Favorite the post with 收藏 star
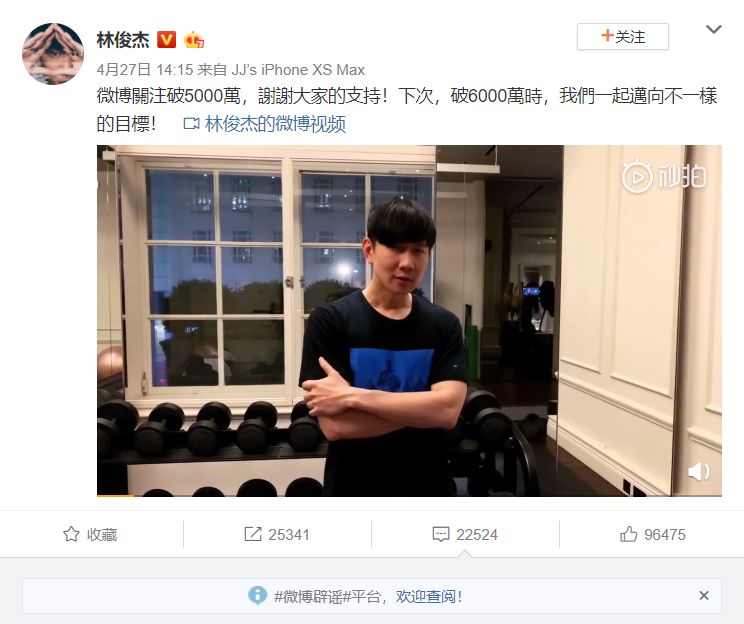This screenshot has width=744, height=624. [90, 534]
